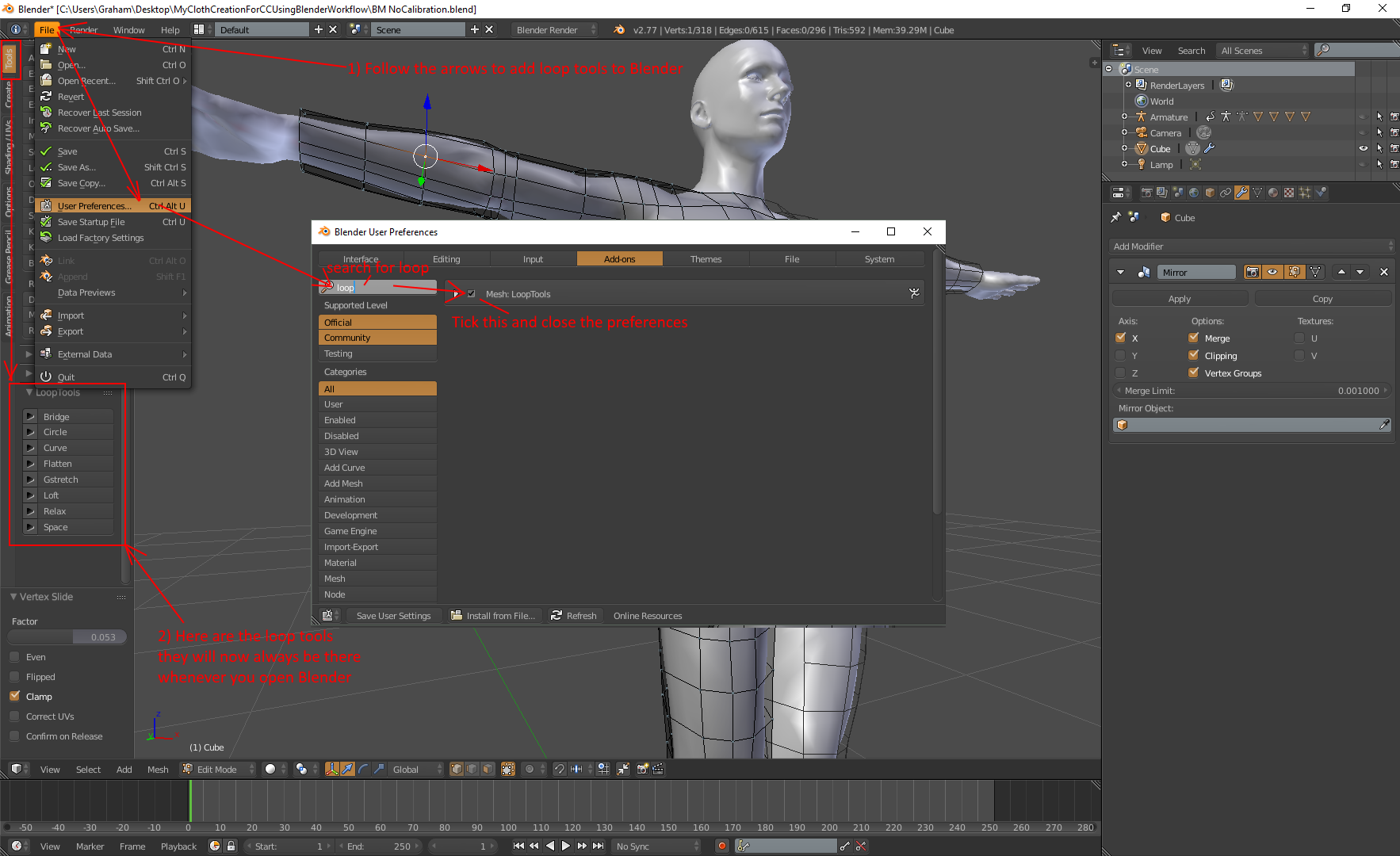
Task: Open the World properties globe tab
Action: tap(1194, 193)
